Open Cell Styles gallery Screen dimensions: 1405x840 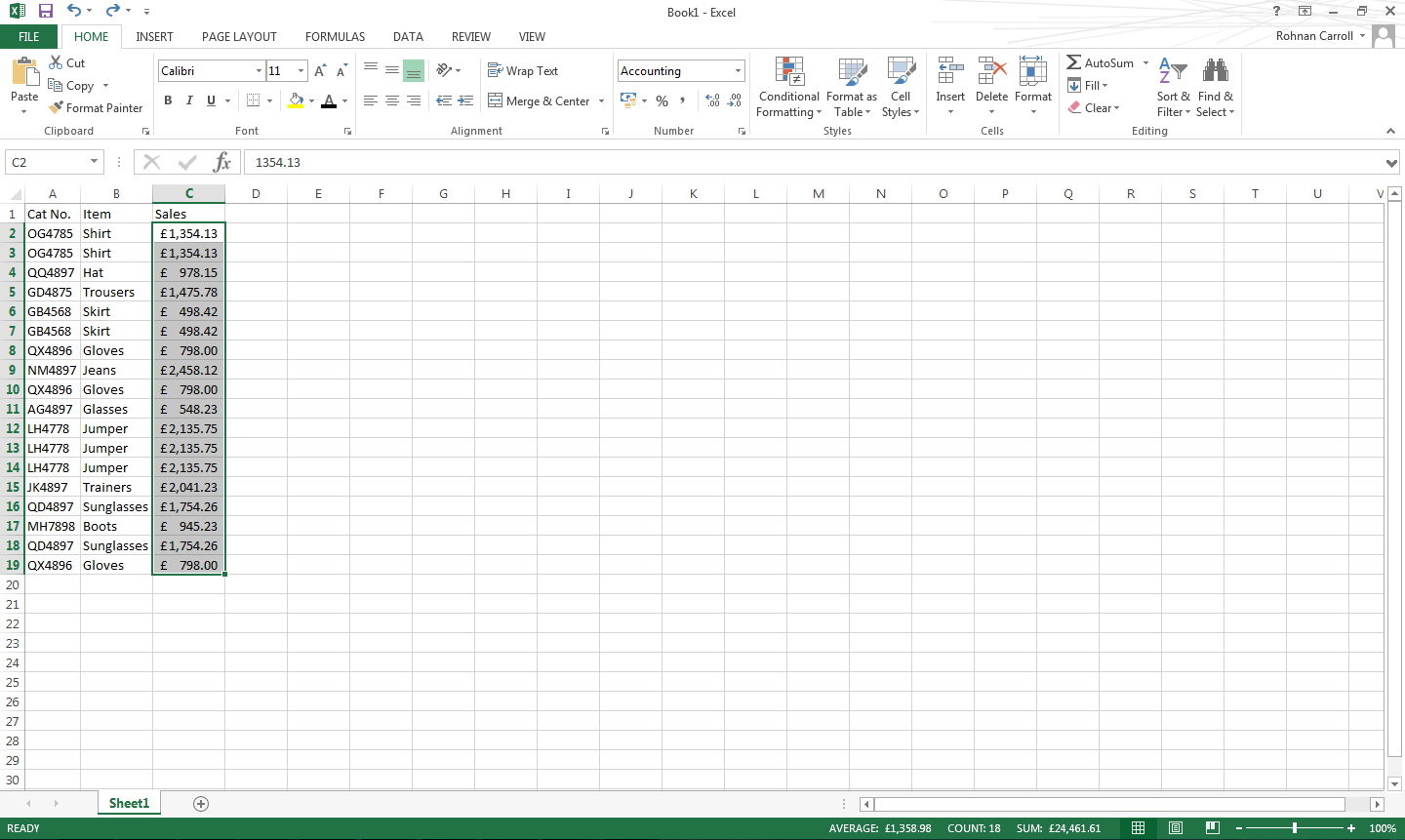tap(901, 87)
